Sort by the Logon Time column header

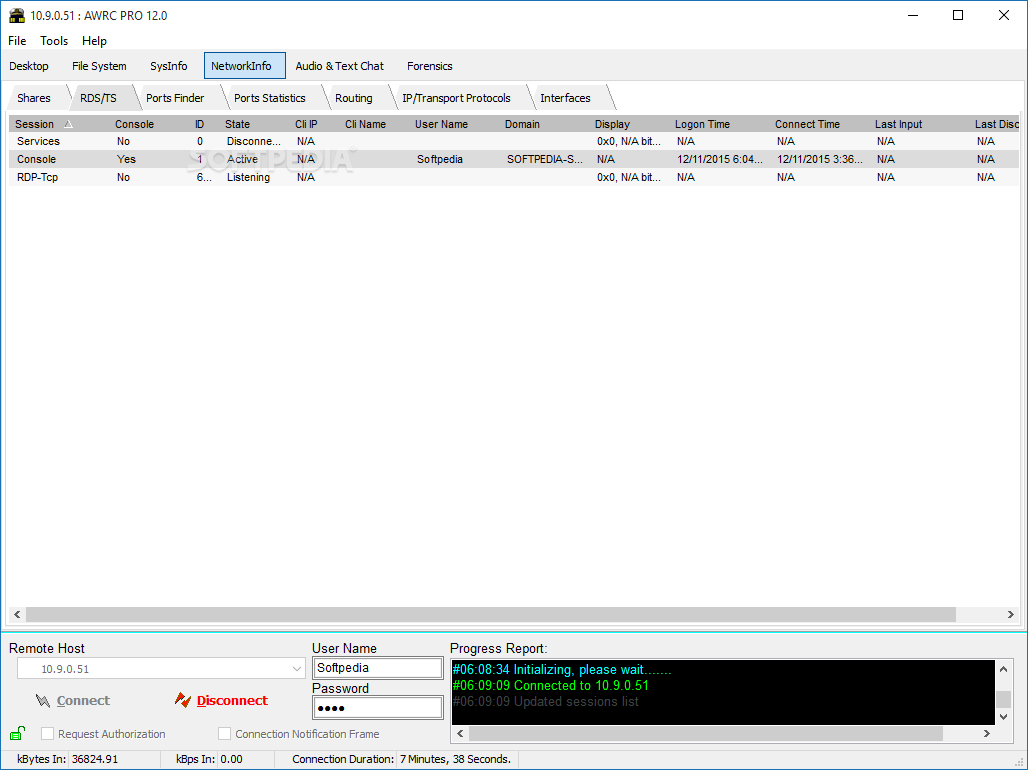[x=702, y=124]
